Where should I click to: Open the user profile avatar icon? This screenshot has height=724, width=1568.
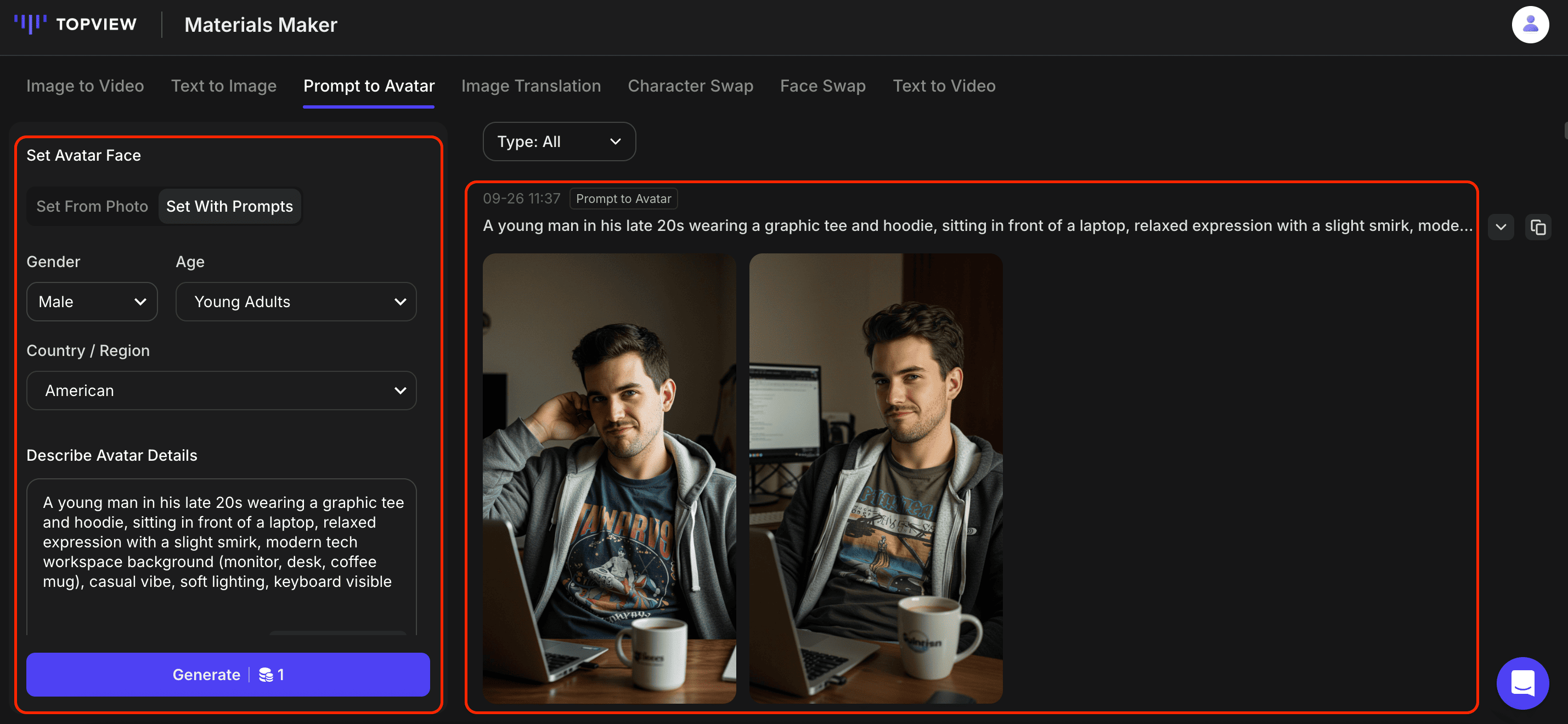tap(1530, 24)
